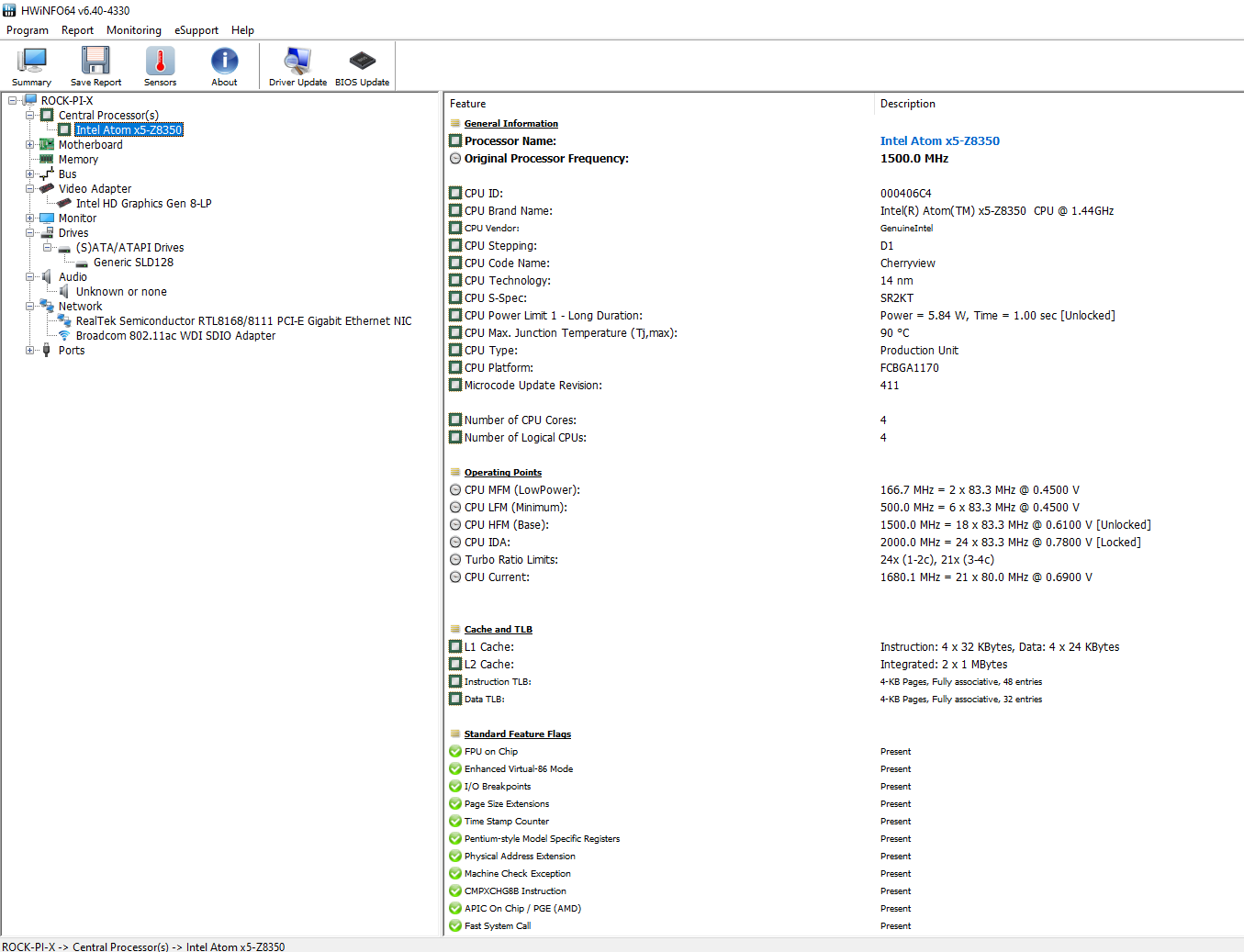Collapse the ROCK-PI-X root node

point(13,100)
